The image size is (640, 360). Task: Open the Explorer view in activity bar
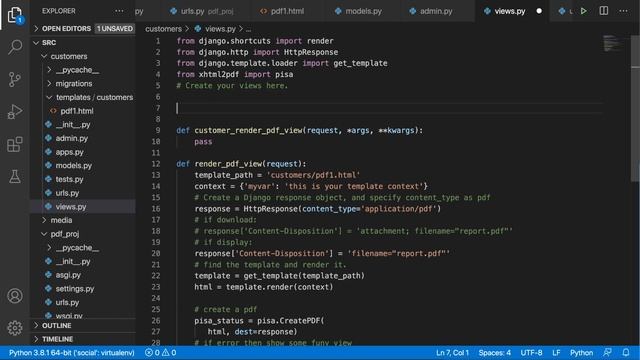click(15, 15)
